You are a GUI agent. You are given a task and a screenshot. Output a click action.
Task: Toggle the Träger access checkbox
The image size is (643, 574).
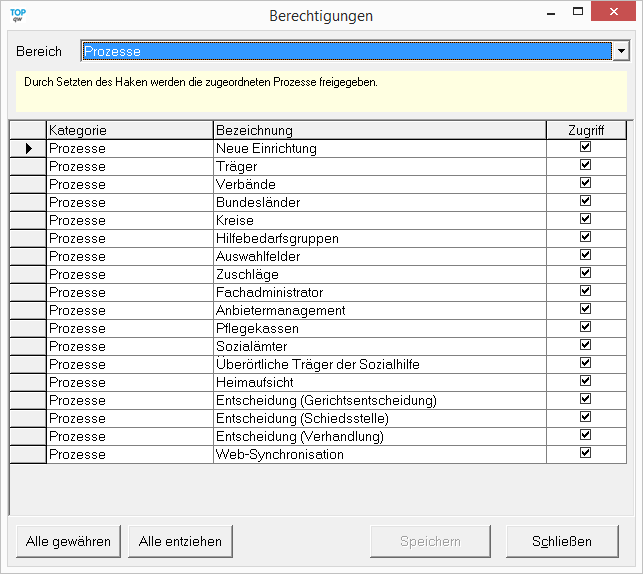(586, 165)
